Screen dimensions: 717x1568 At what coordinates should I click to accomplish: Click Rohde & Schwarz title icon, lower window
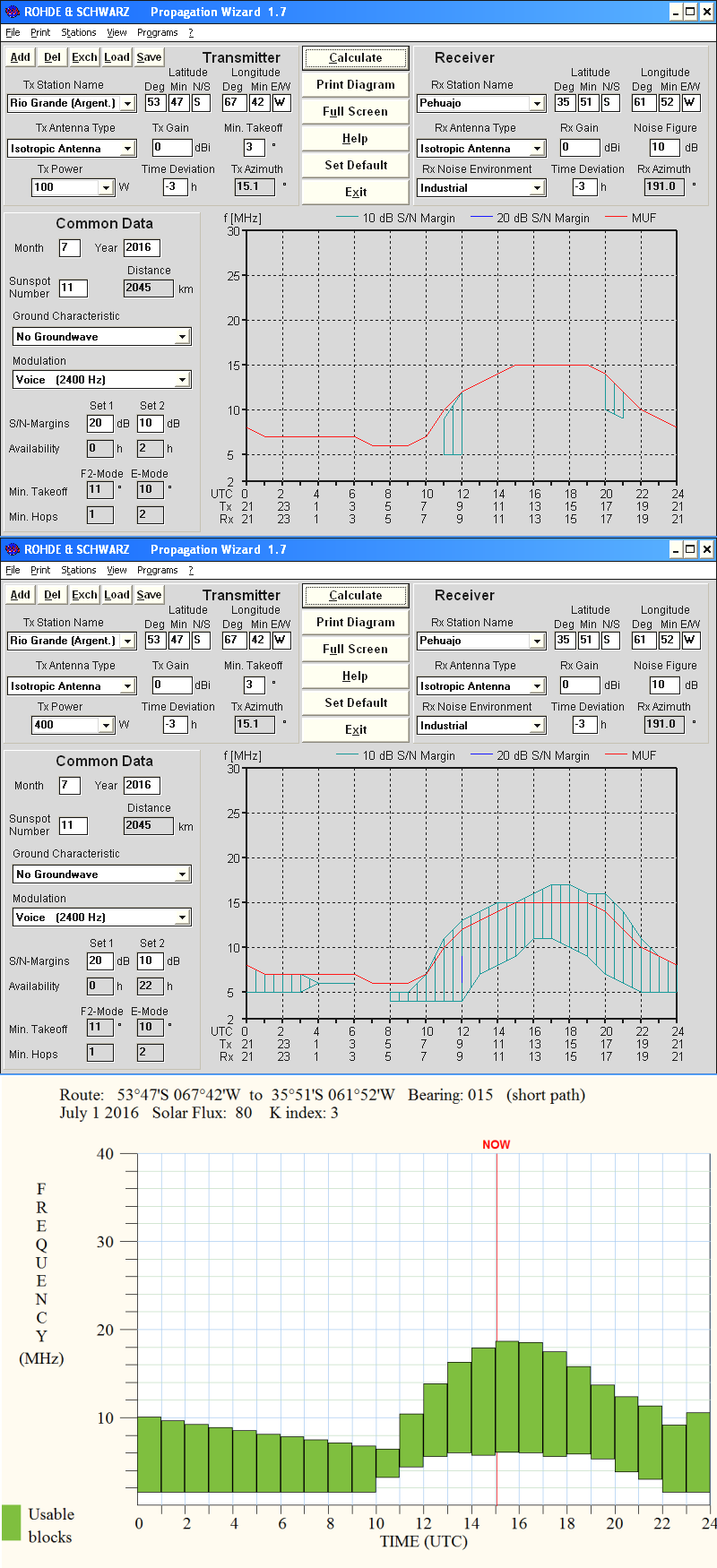(13, 550)
